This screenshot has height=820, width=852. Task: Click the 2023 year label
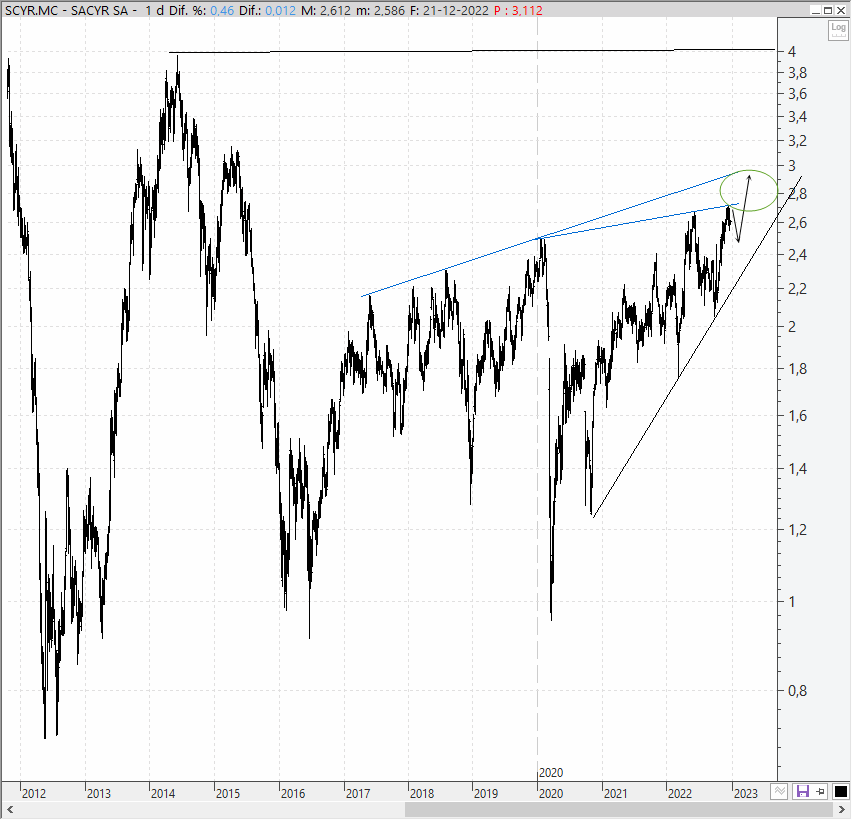point(746,793)
